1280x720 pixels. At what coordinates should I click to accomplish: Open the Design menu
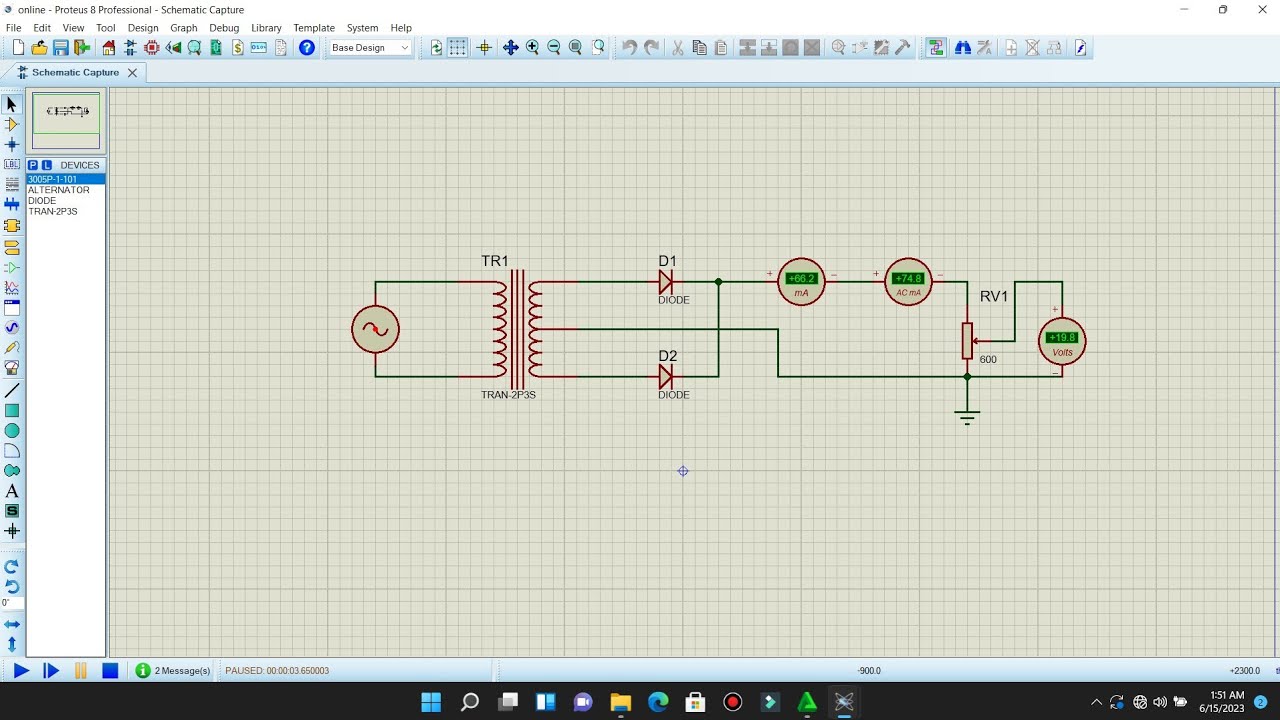click(143, 28)
